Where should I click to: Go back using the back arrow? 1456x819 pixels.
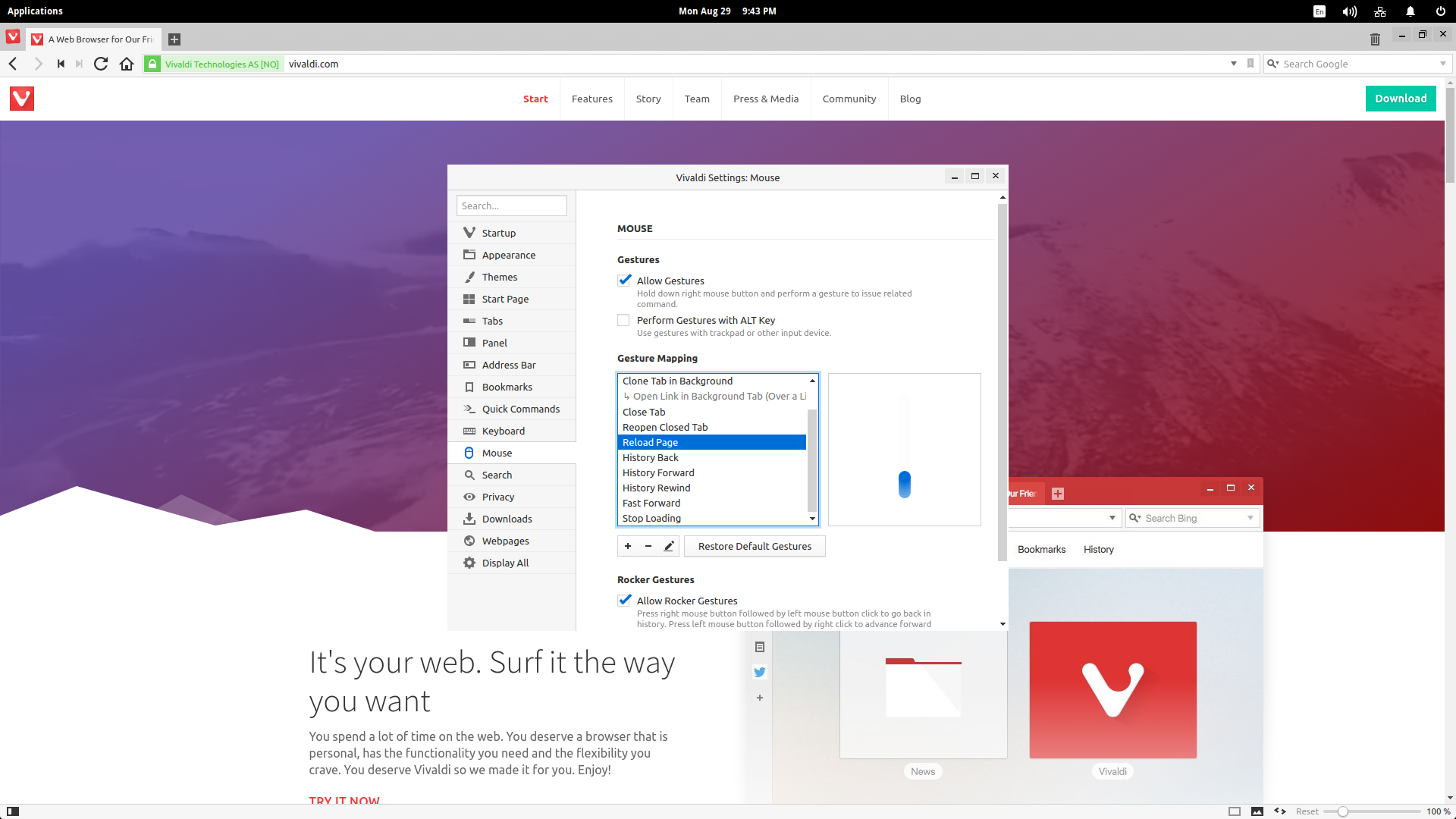[x=13, y=64]
